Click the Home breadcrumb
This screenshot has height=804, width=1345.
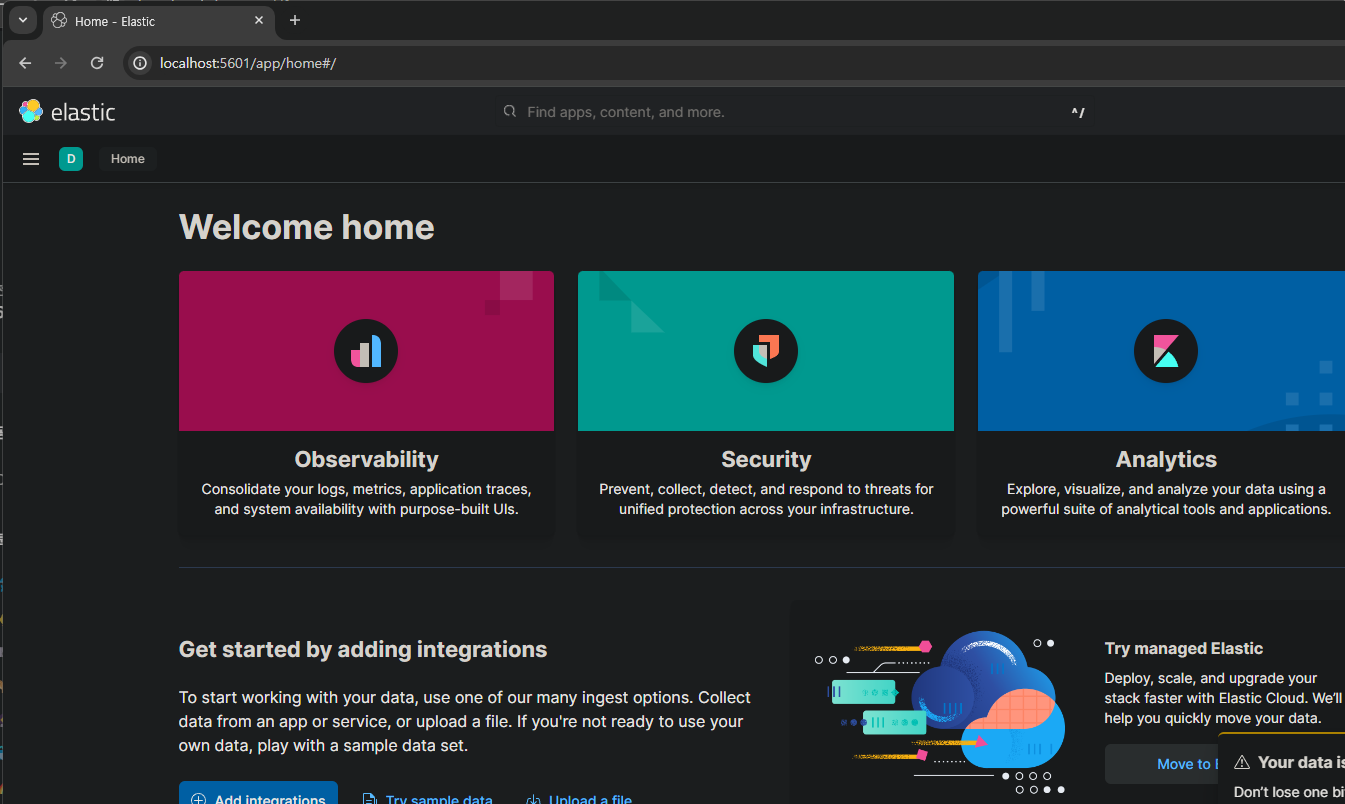click(x=128, y=159)
